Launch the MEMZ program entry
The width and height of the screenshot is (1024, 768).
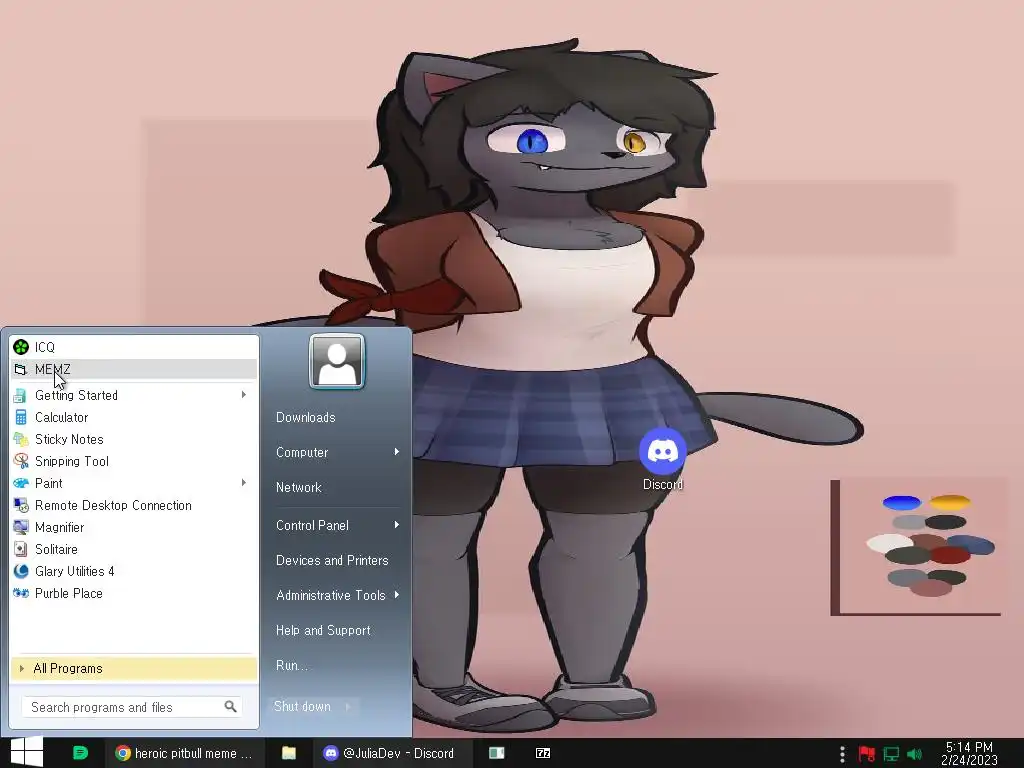pos(134,369)
